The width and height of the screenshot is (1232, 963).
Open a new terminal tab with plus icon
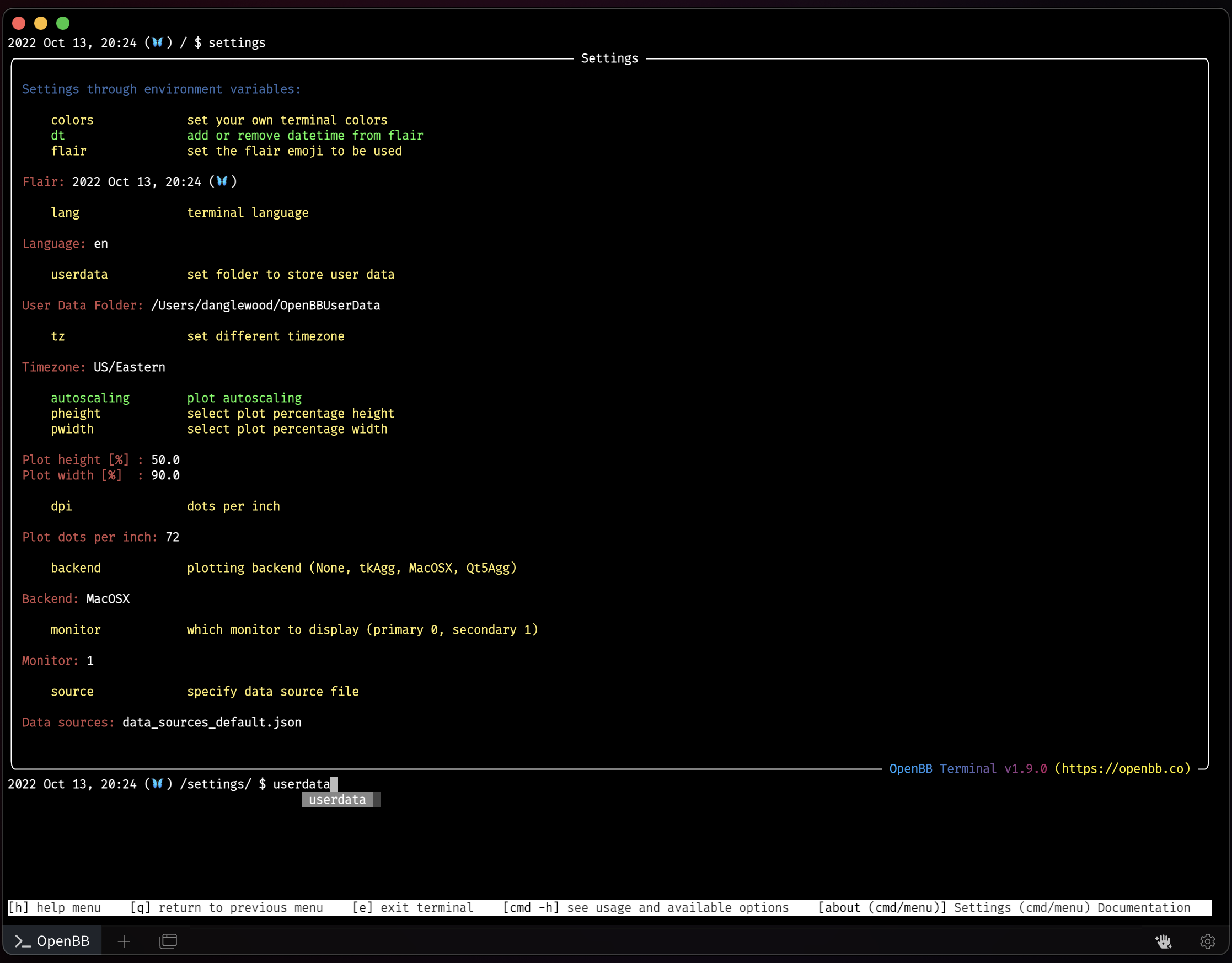pos(124,941)
